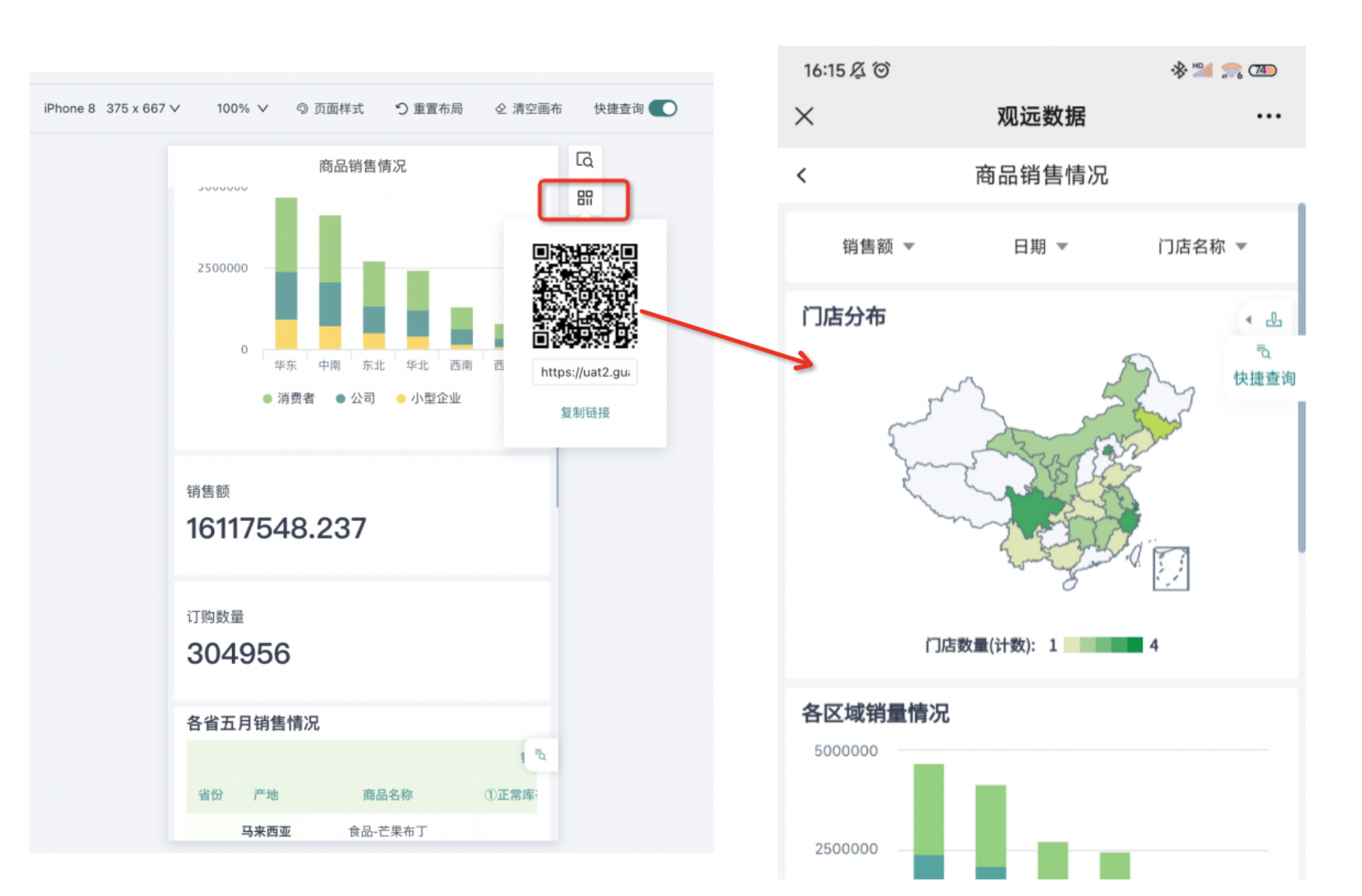
Task: Collapse the floating toolbar left arrow
Action: [1249, 320]
